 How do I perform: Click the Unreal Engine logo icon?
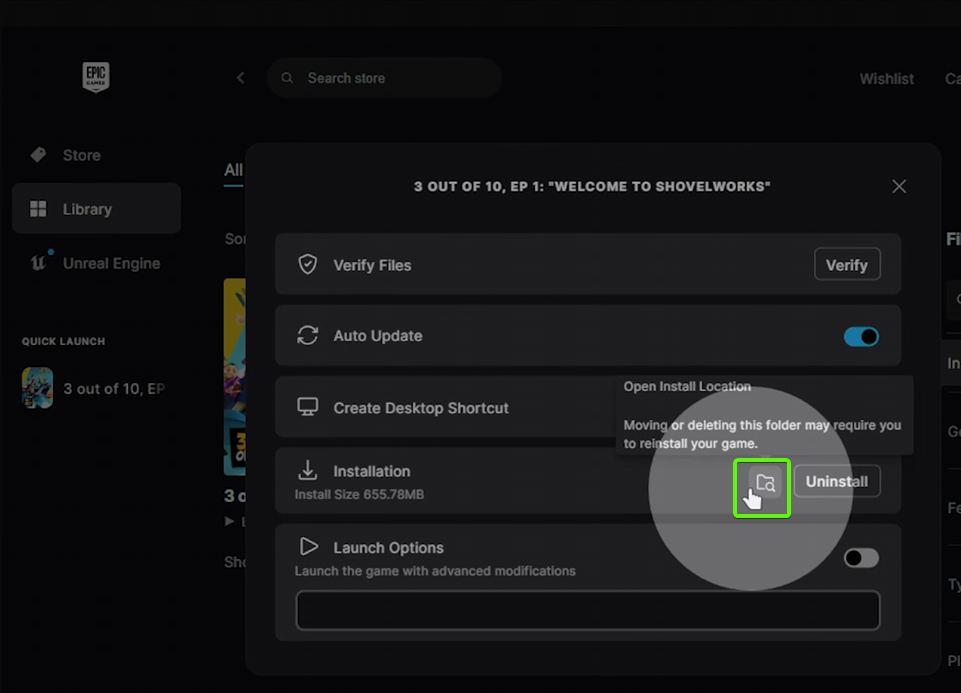click(38, 263)
